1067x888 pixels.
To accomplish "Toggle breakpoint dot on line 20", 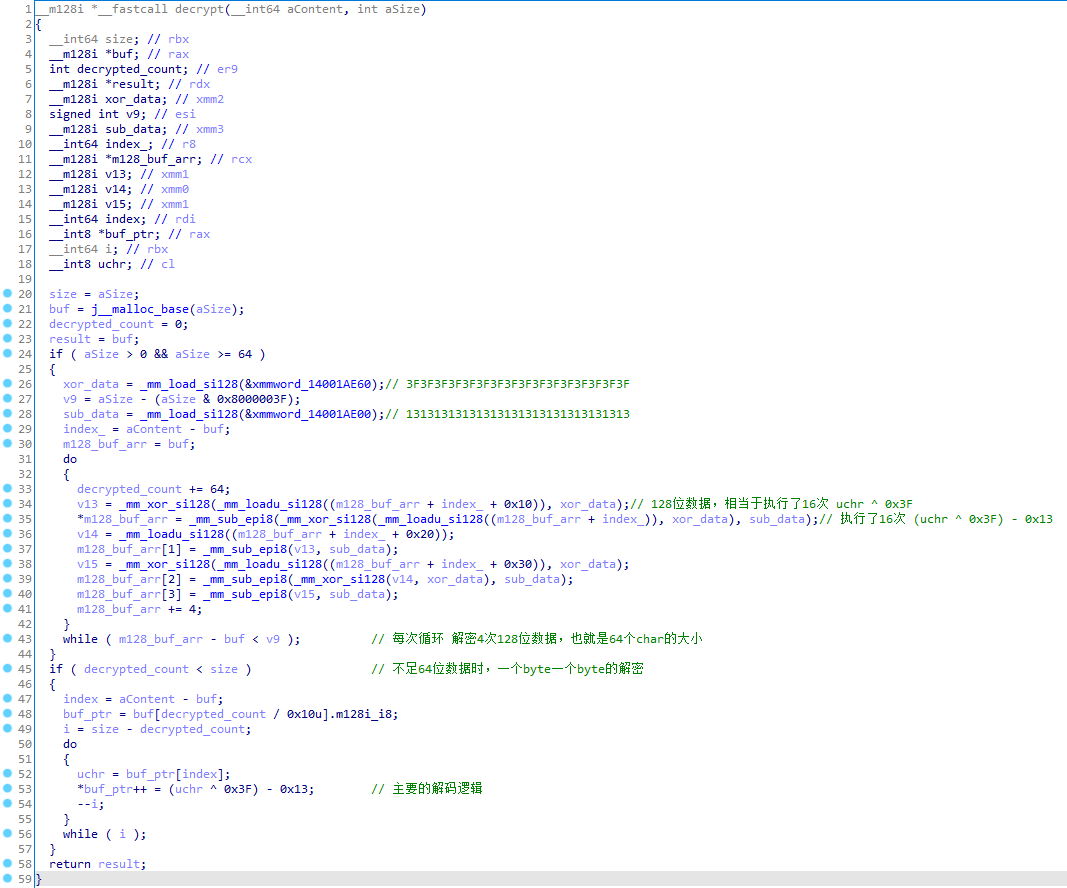I will [7, 293].
